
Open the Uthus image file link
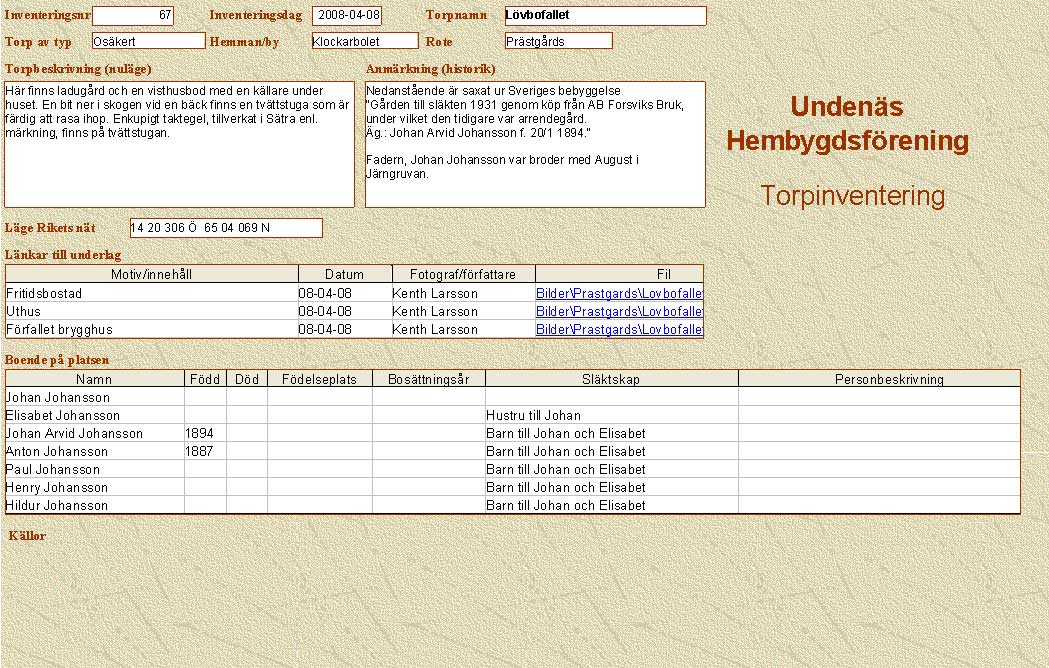619,311
